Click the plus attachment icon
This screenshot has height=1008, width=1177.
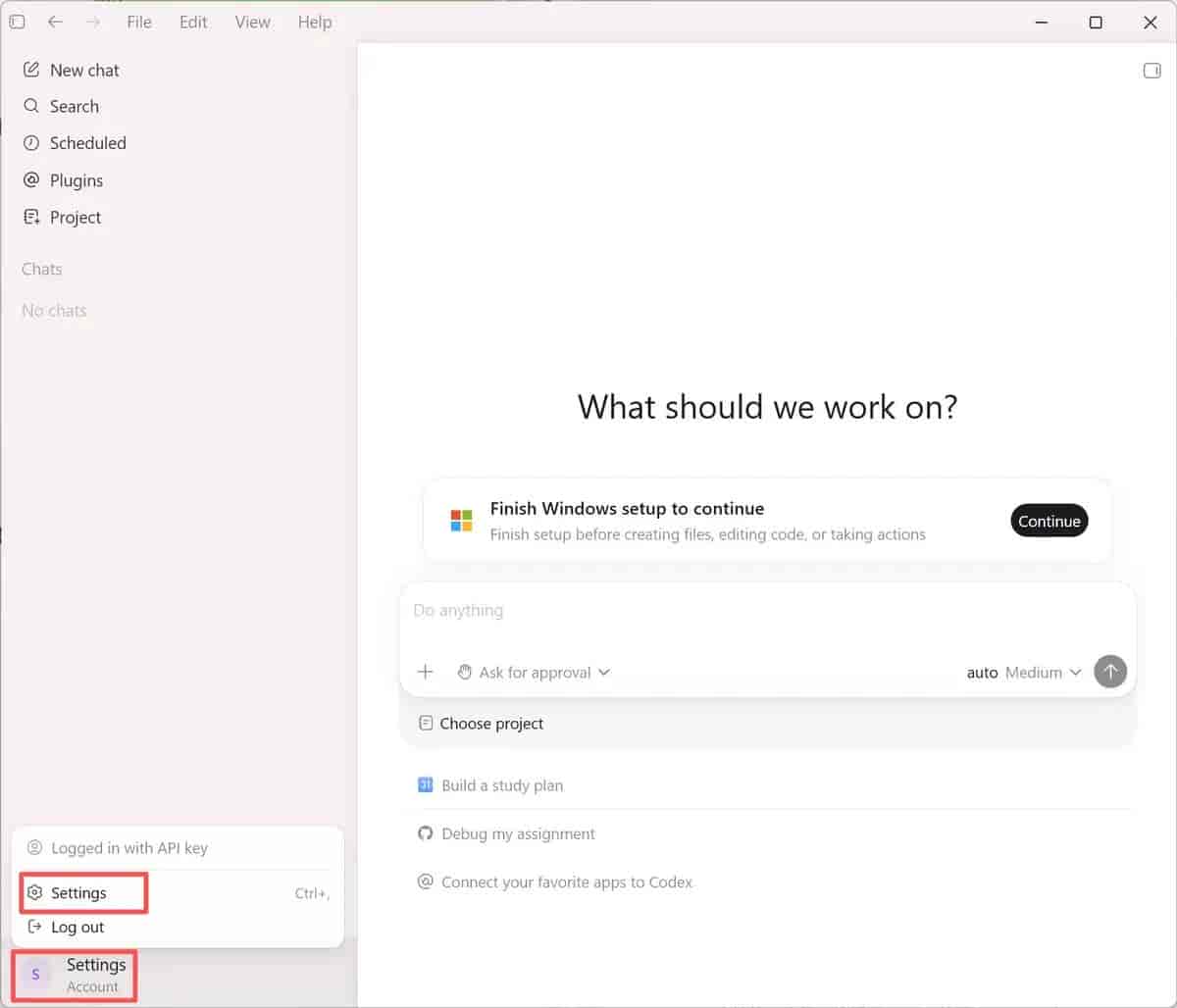pos(425,672)
